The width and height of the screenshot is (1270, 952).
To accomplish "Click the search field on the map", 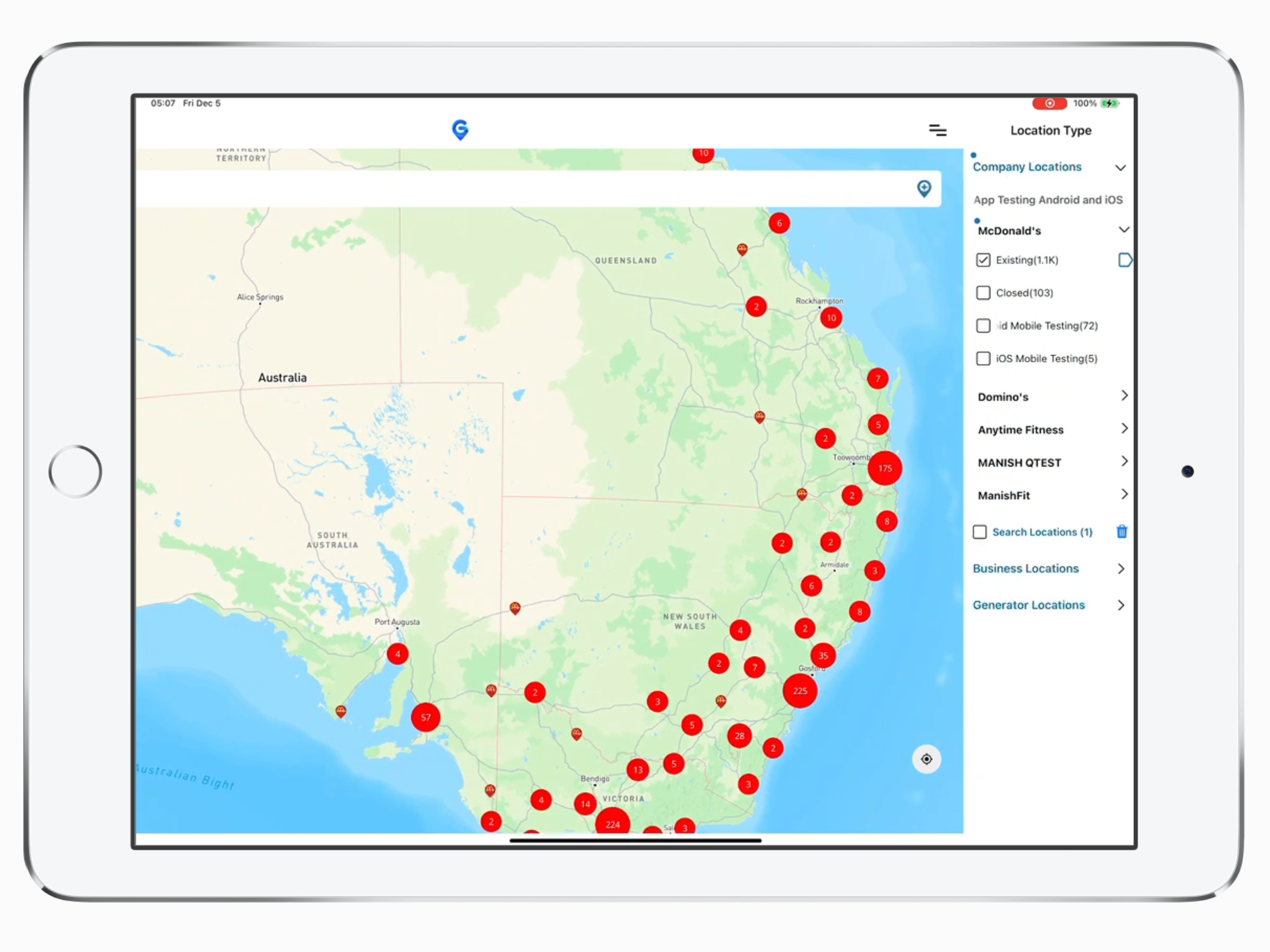I will [x=538, y=188].
